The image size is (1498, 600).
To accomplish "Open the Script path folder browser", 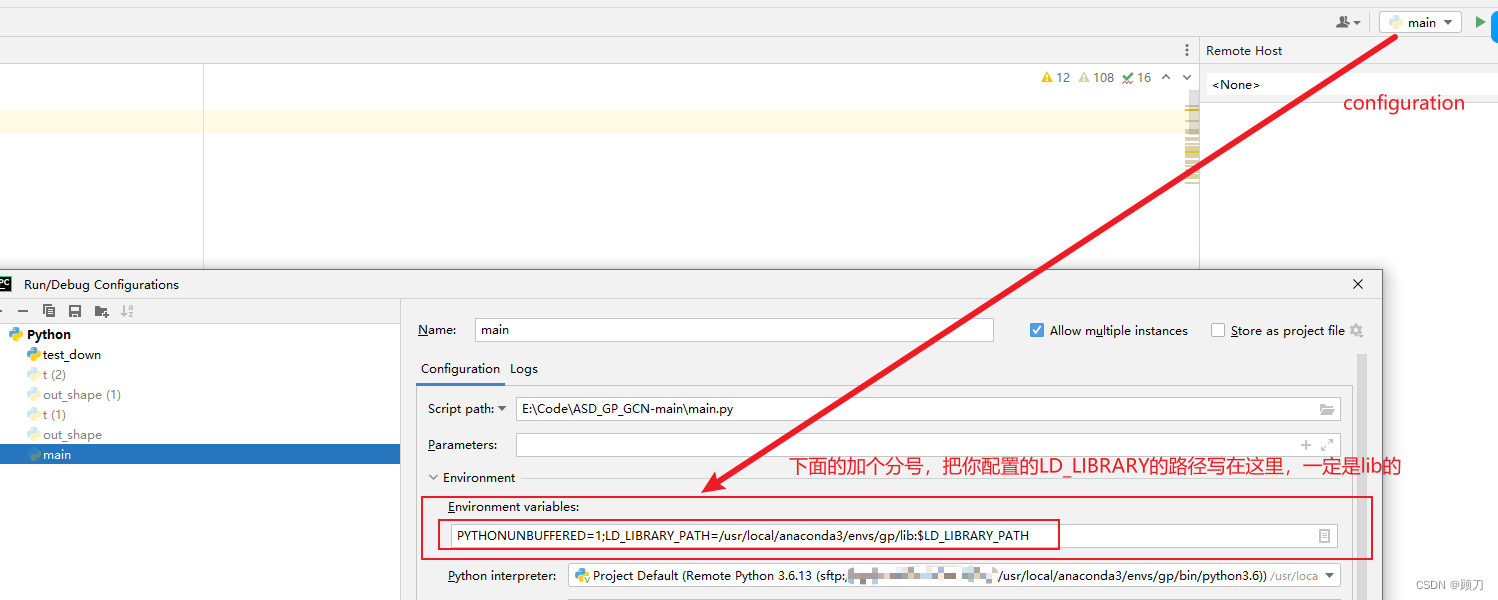I will click(1327, 409).
